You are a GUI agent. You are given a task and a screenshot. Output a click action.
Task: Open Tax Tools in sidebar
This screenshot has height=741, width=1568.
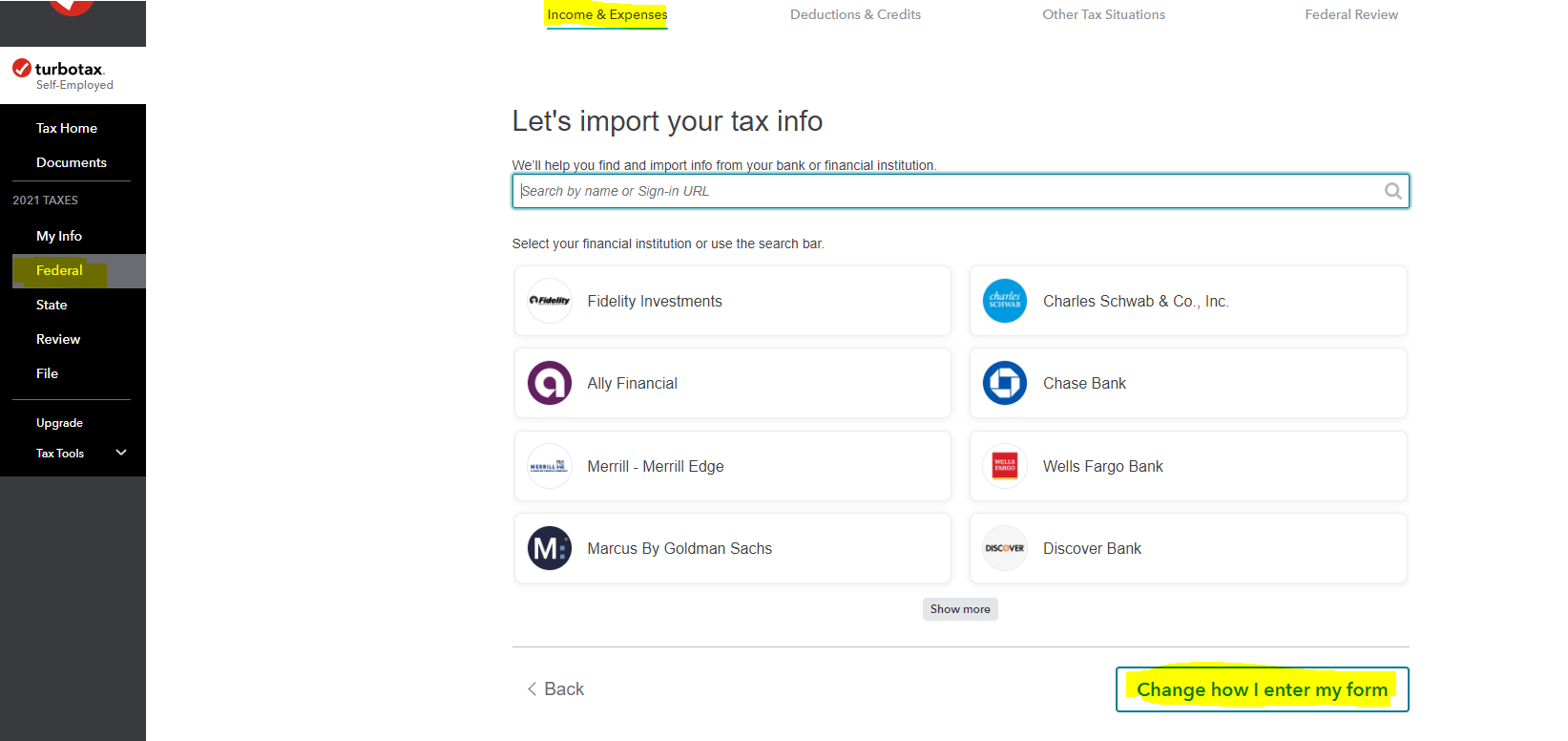[x=60, y=454]
